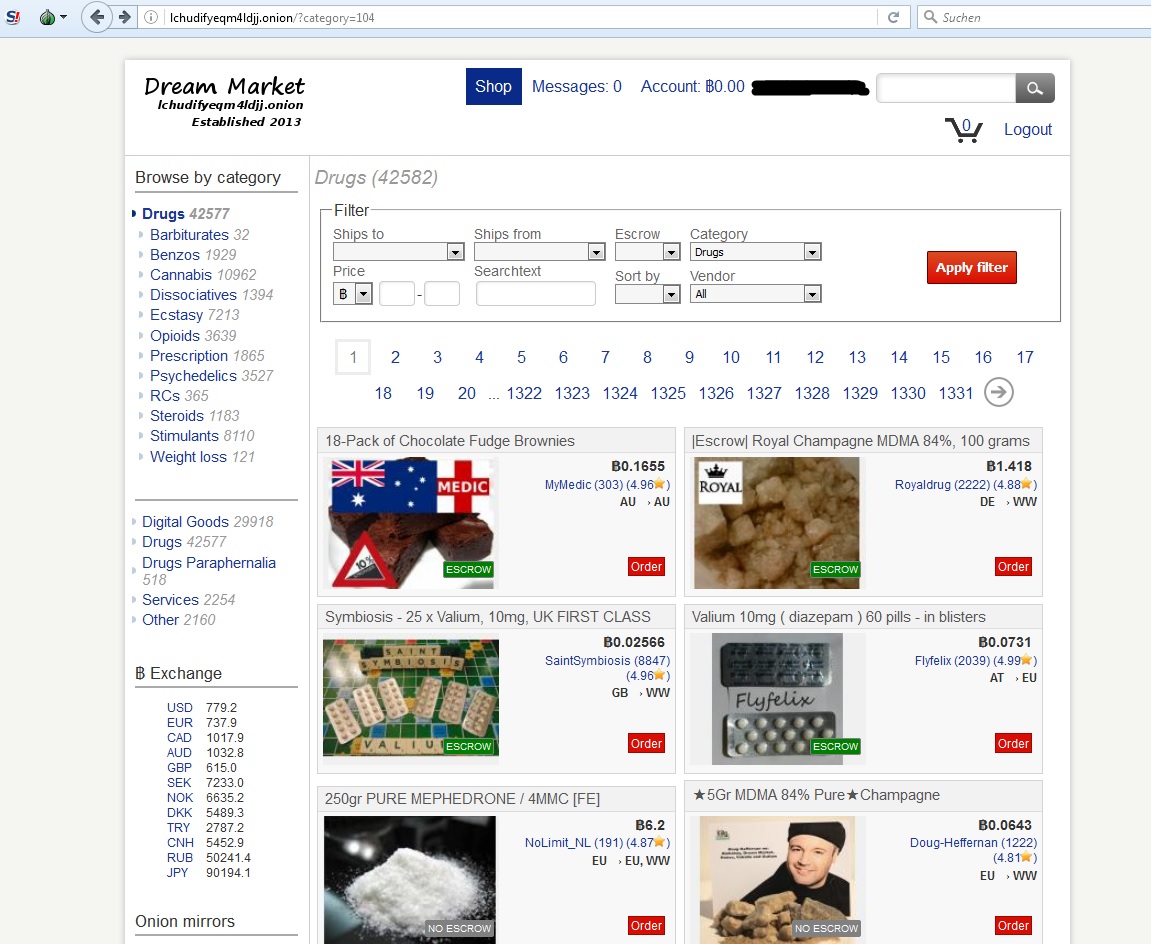Click the Searchtext input field

536,294
